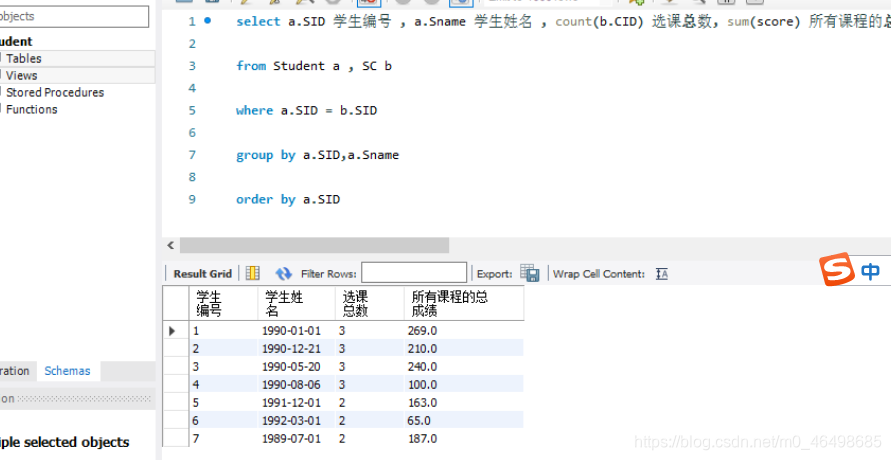
Task: Select the total score cell 240.0
Action: point(464,366)
